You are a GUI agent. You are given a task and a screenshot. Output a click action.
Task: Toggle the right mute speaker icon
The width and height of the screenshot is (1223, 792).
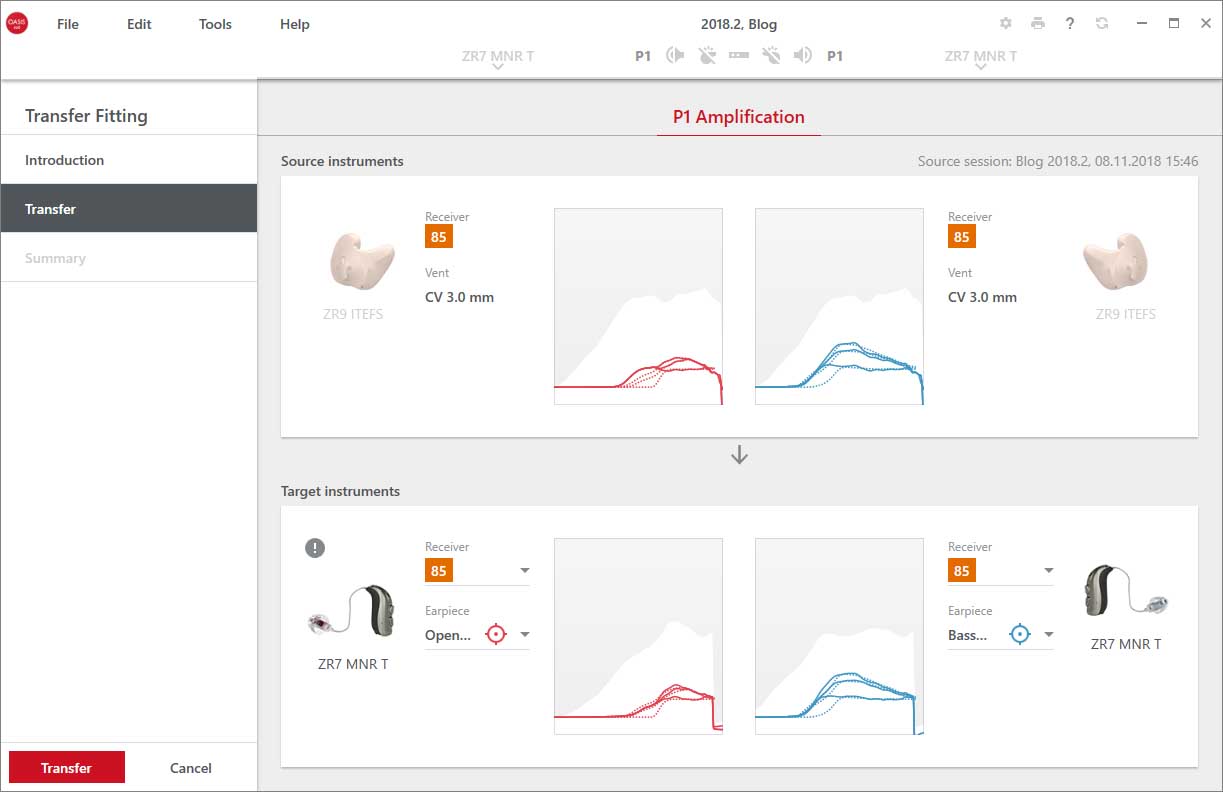[802, 56]
